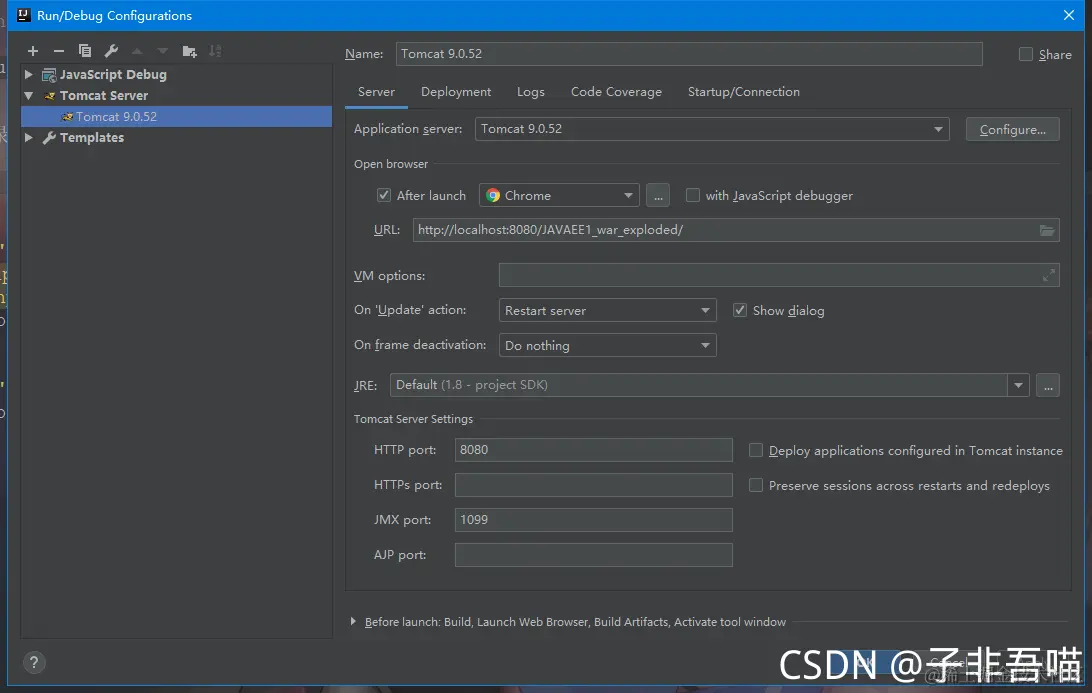Click the HTTPs port field
Screen dimensions: 1092x693
click(593, 485)
